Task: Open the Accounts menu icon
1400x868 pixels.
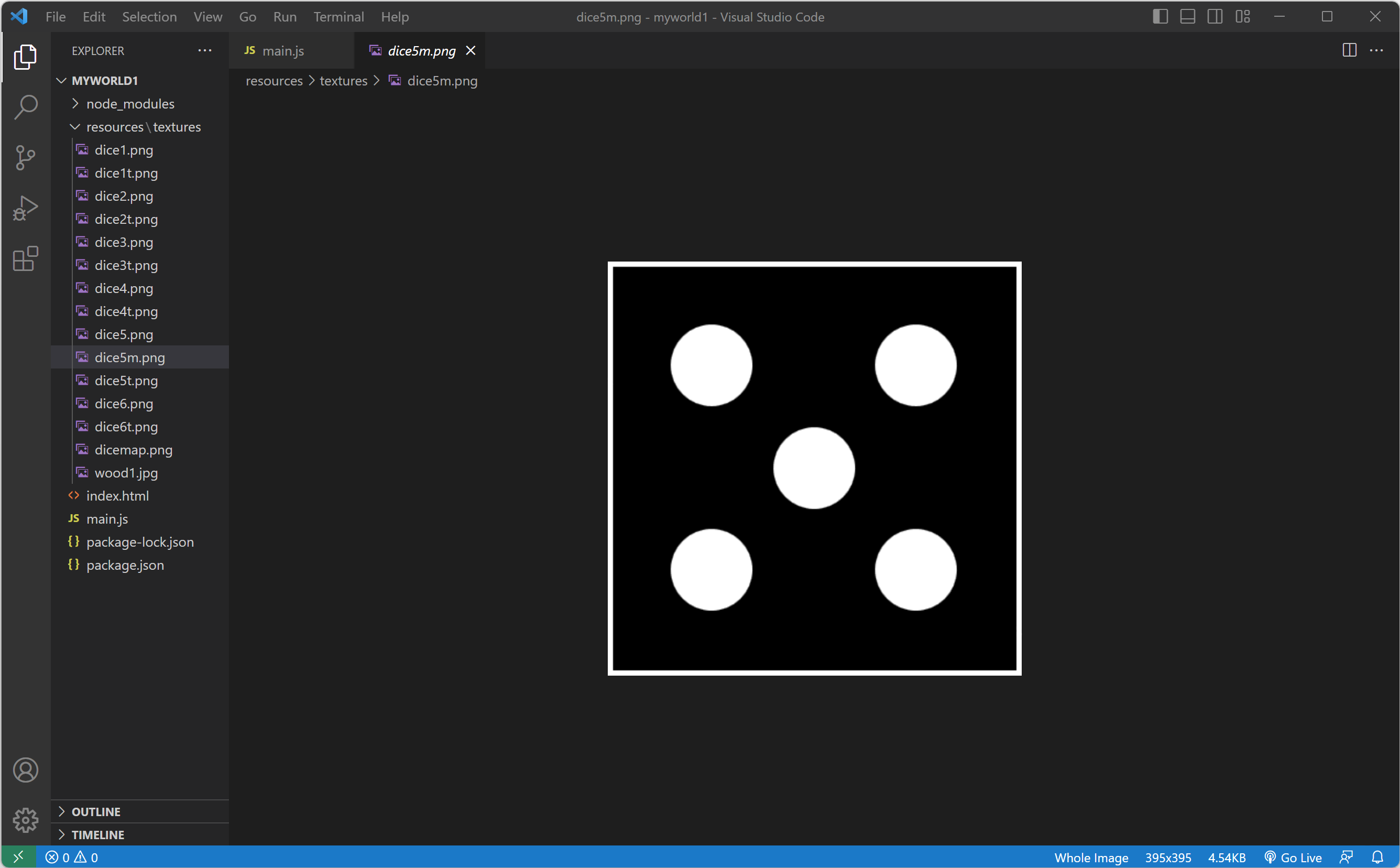Action: (x=26, y=770)
